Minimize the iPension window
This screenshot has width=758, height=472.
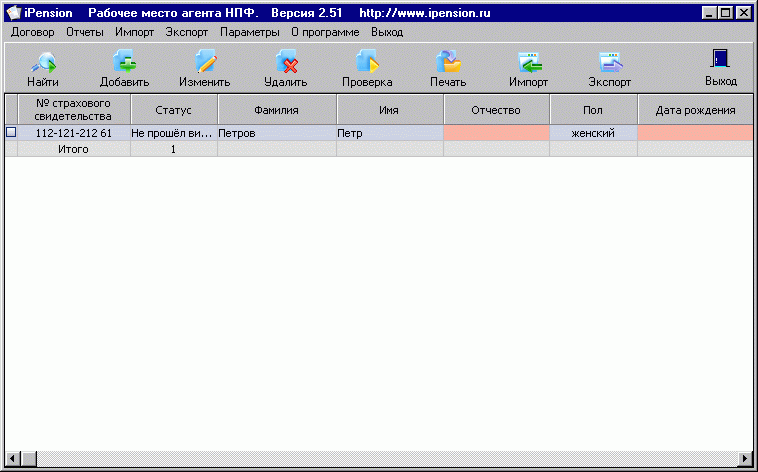pyautogui.click(x=709, y=13)
